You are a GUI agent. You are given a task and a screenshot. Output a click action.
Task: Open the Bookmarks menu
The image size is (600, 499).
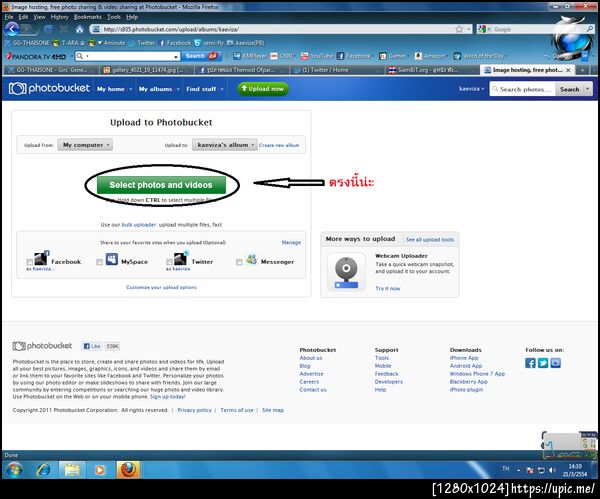pyautogui.click(x=88, y=17)
